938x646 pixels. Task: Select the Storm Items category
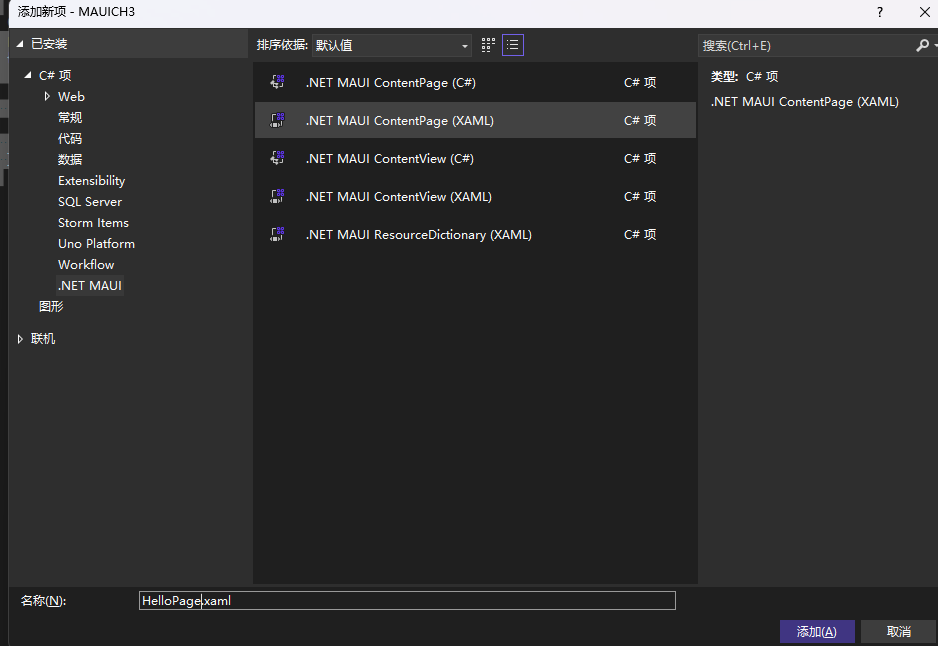tap(93, 222)
